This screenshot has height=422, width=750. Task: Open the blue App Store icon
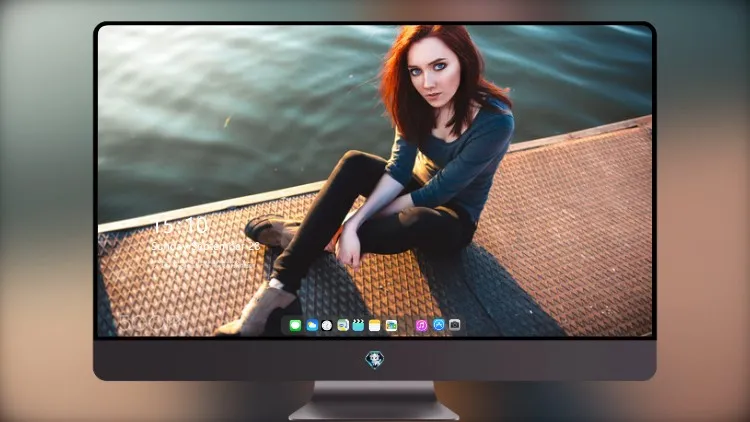pos(439,325)
